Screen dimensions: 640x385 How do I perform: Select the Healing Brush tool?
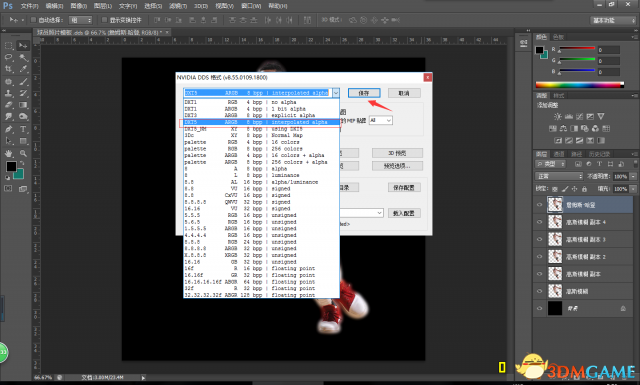pos(9,82)
